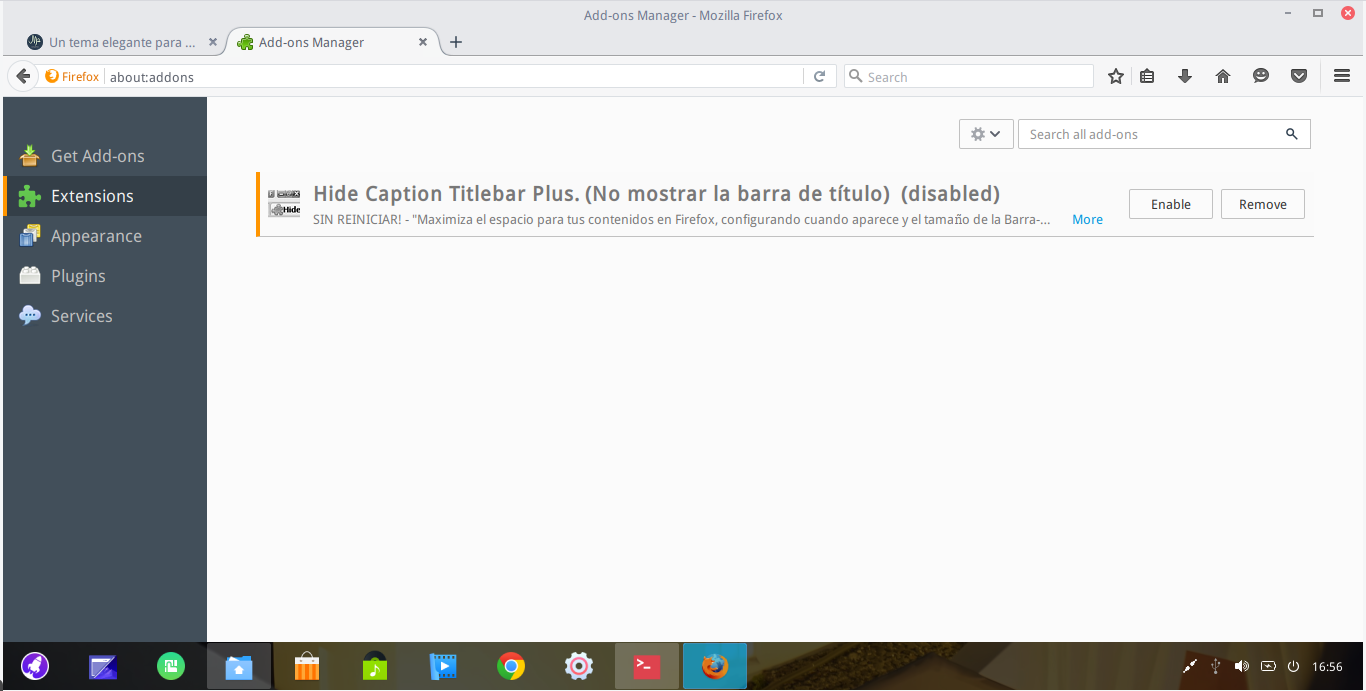The image size is (1366, 691).
Task: Close the Add-ons Manager tab
Action: pyautogui.click(x=423, y=42)
